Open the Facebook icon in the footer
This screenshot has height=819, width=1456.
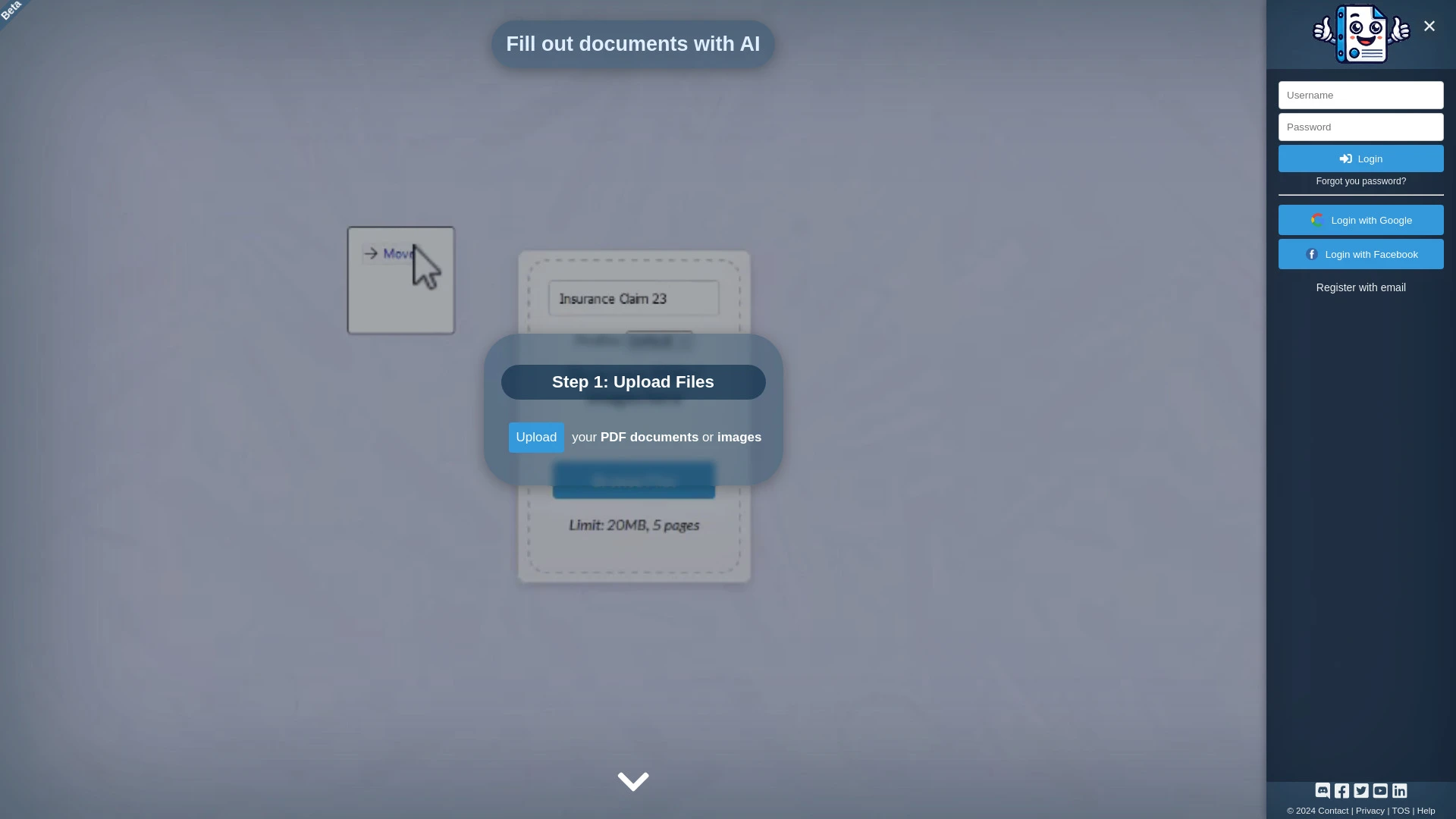point(1342,791)
